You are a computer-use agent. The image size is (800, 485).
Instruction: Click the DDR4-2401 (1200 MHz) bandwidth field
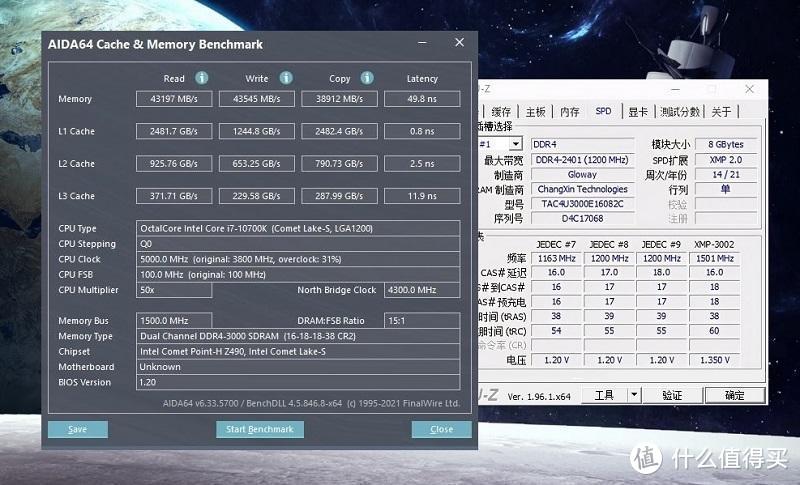pyautogui.click(x=582, y=160)
